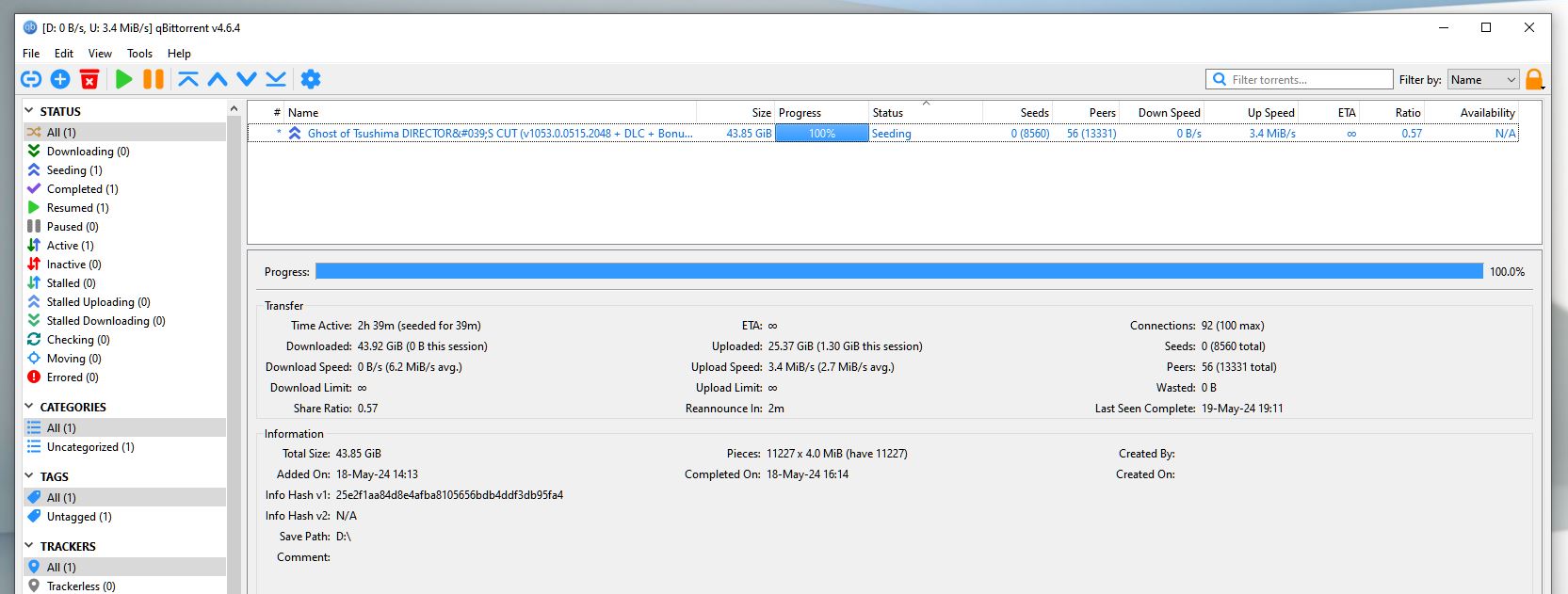The image size is (1568, 594).
Task: Move torrent down in queue icon
Action: click(x=247, y=80)
